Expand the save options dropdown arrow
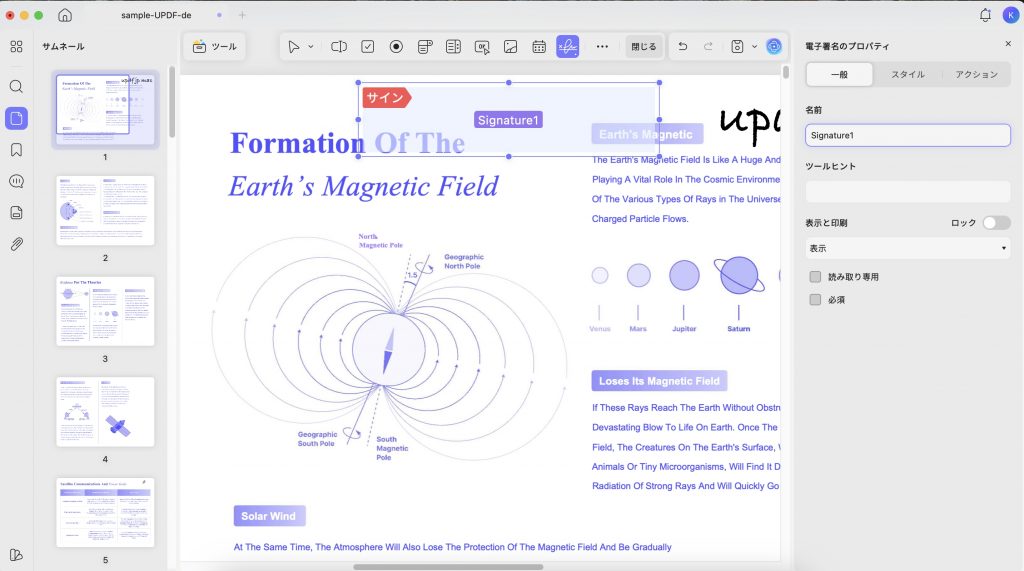The image size is (1024, 571). 754,46
